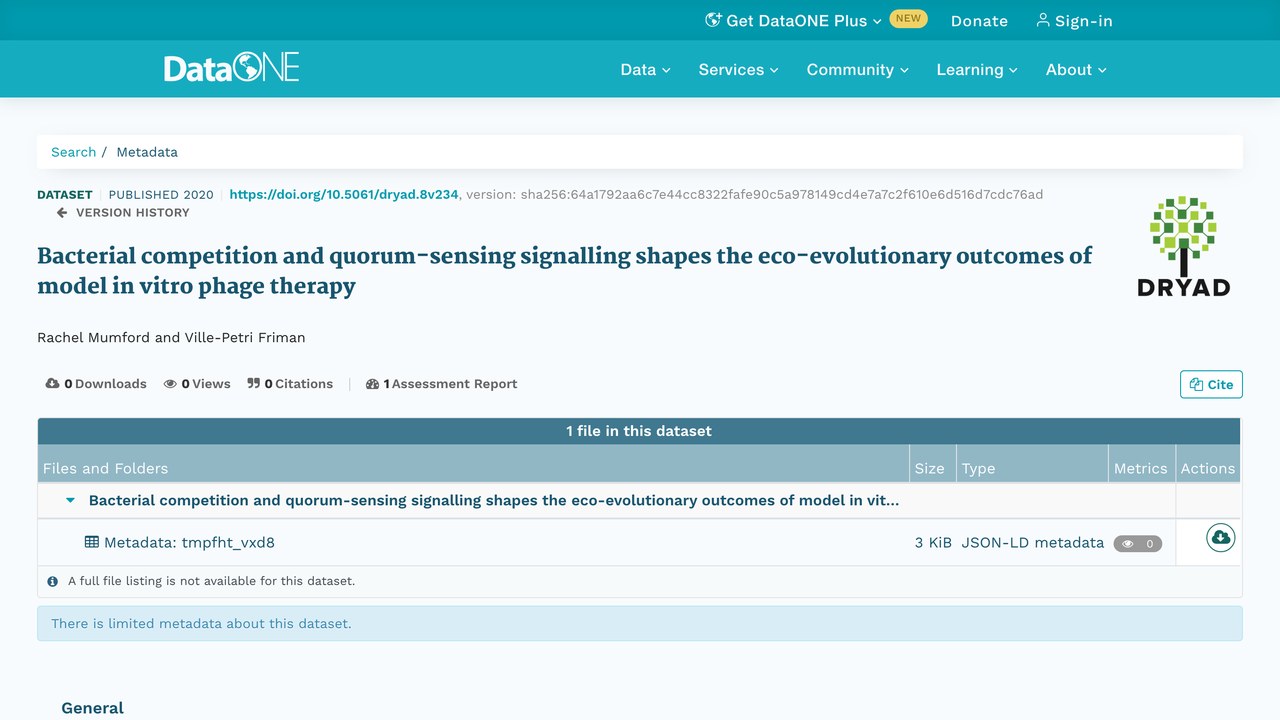Click the Sign-in link text
1280x720 pixels.
[x=1084, y=21]
